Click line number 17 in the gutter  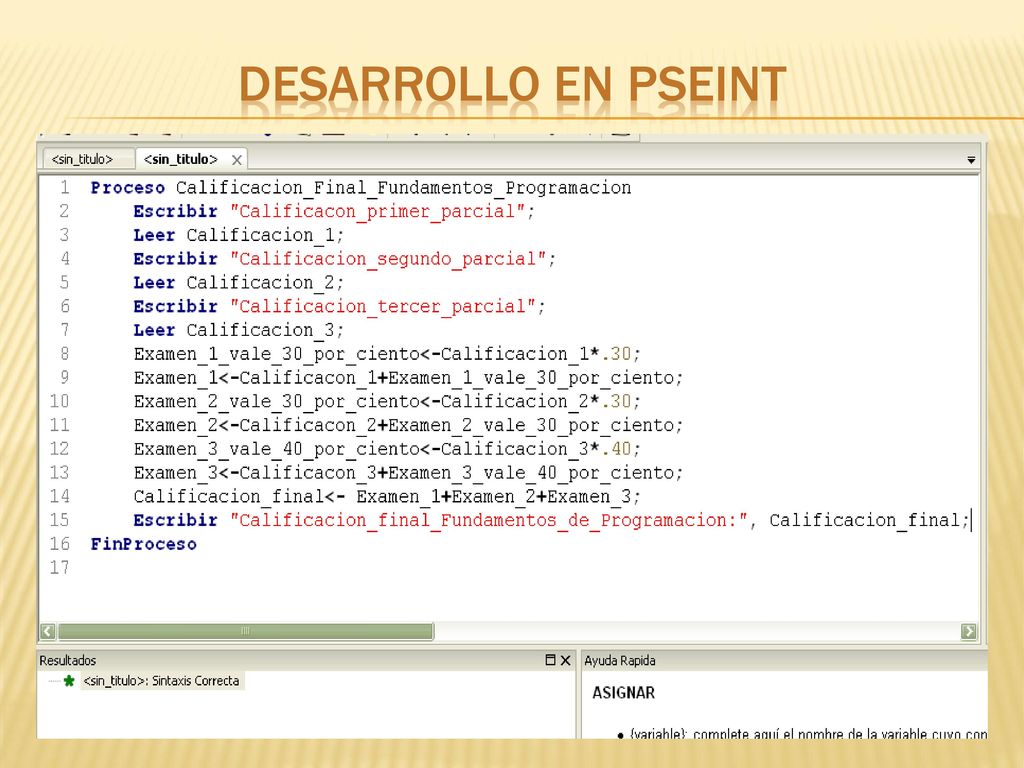coord(59,568)
